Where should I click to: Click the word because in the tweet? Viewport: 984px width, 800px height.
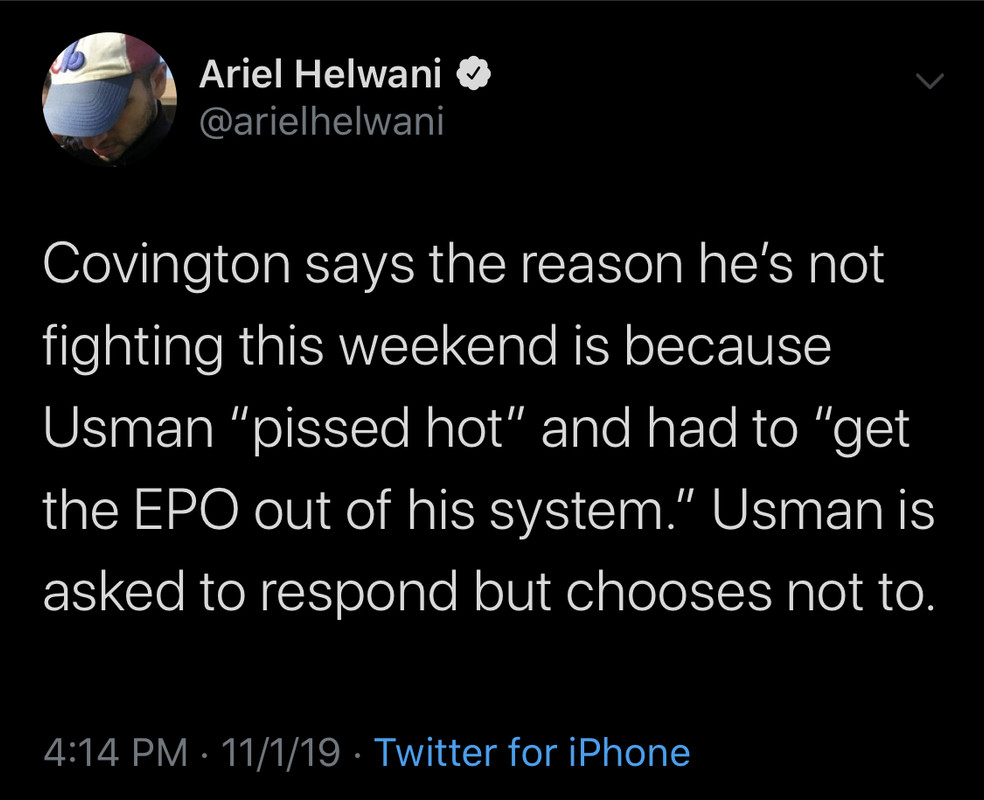pos(728,346)
